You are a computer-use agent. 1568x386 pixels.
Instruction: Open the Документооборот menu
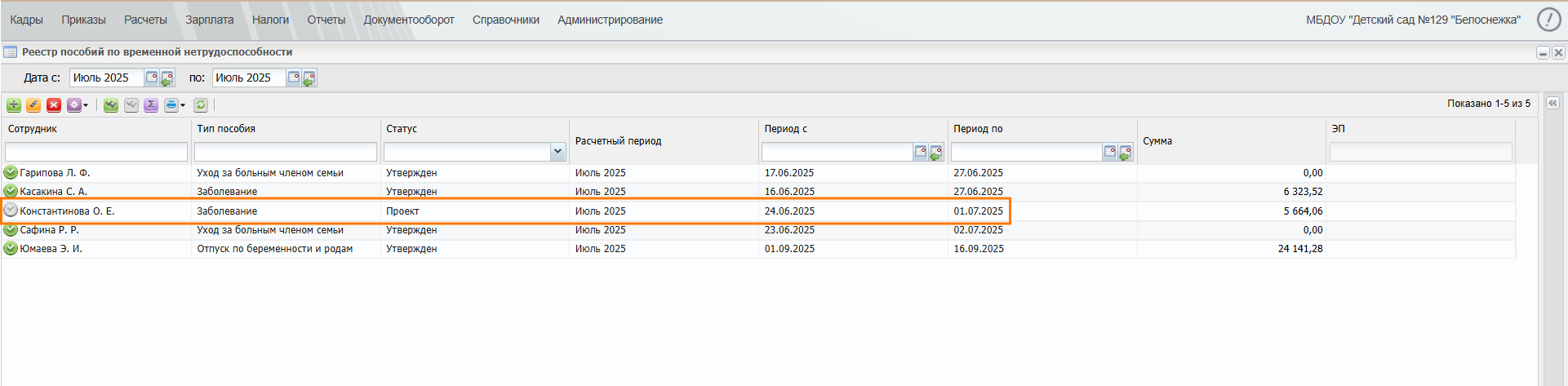point(409,20)
